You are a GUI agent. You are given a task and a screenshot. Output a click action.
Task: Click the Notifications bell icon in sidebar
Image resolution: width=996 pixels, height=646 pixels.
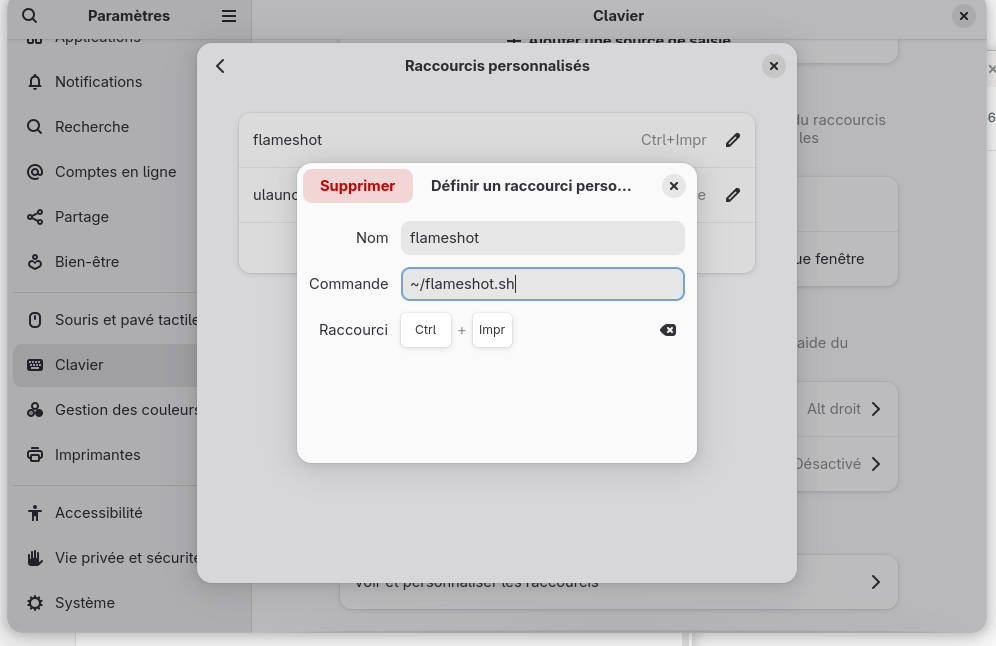[x=35, y=82]
